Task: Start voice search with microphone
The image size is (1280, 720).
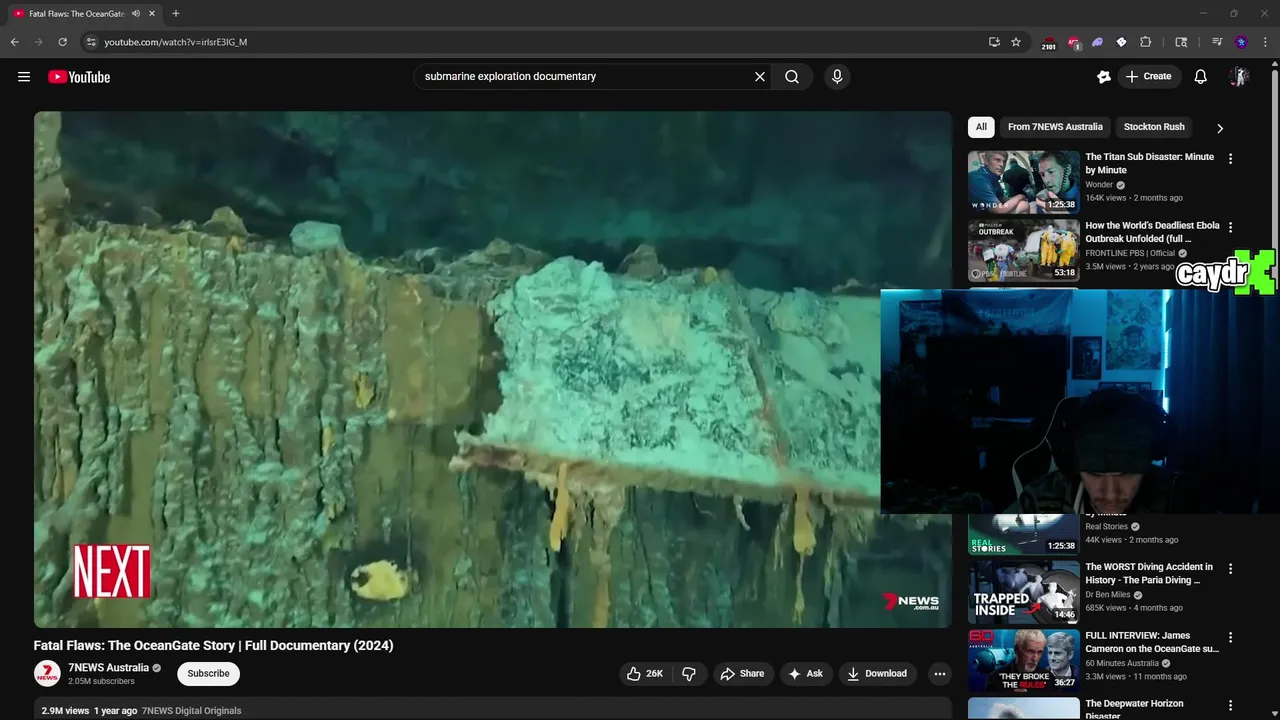Action: 837,76
